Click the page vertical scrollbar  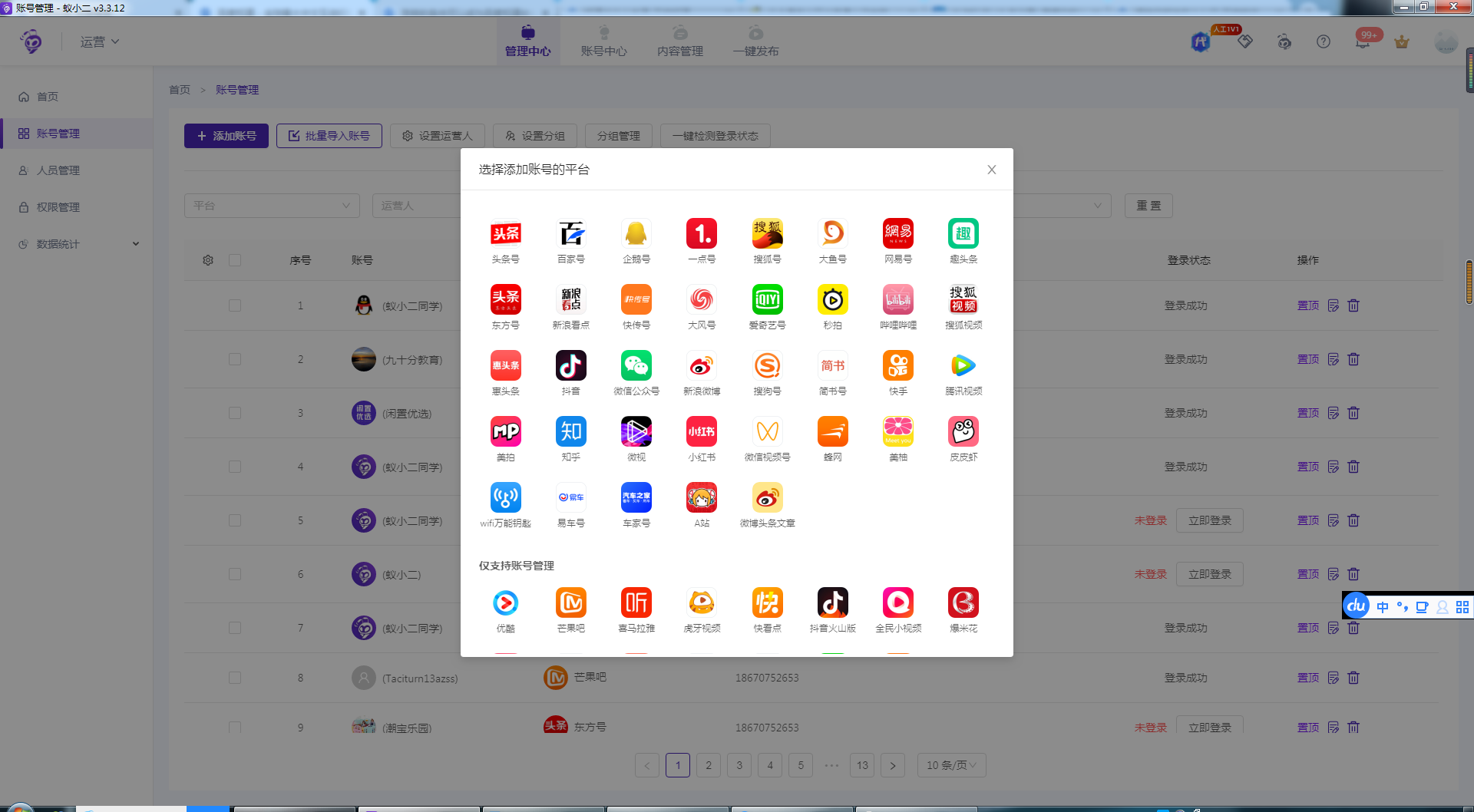(1469, 282)
